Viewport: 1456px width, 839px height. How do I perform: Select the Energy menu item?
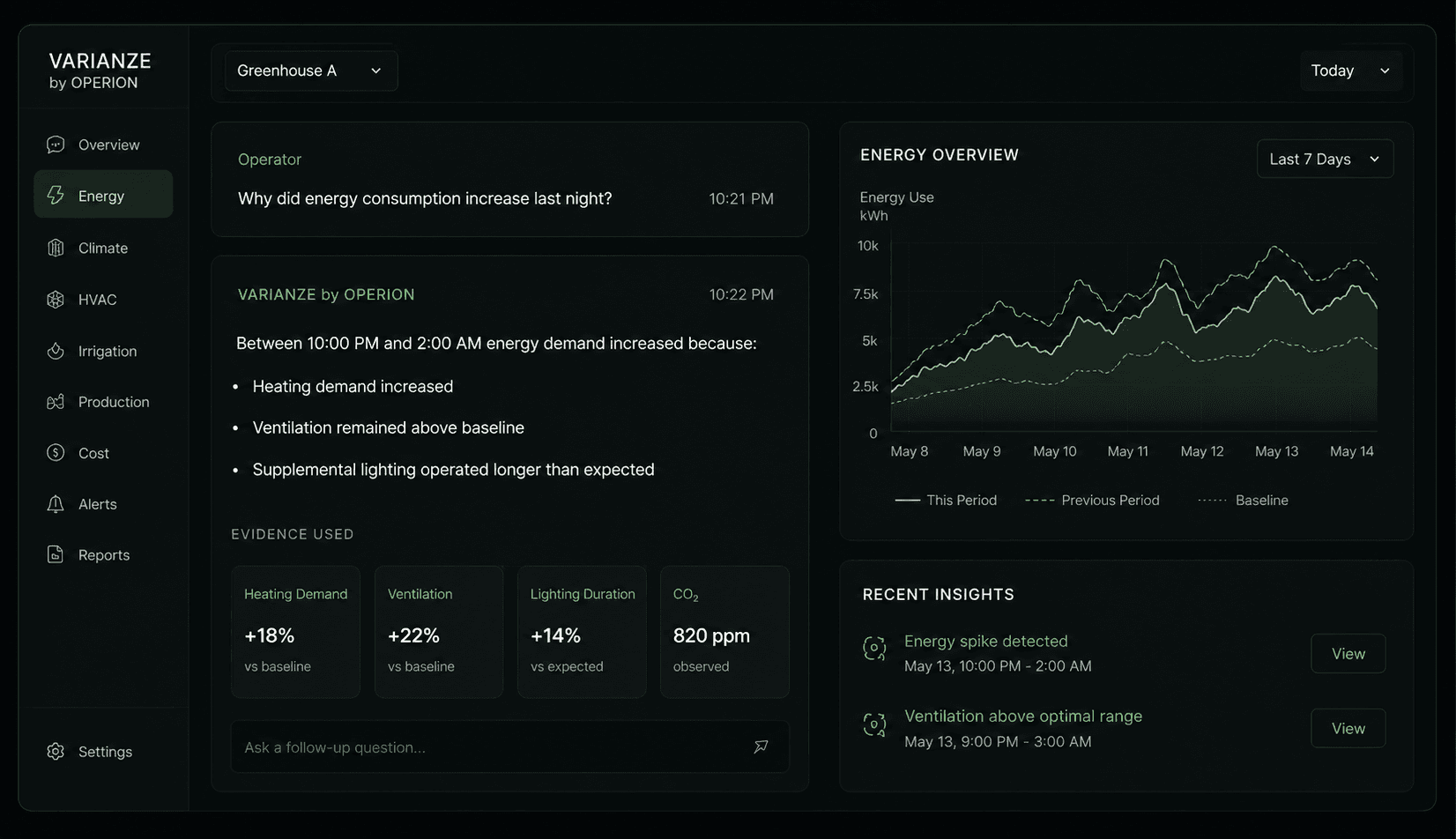click(103, 195)
